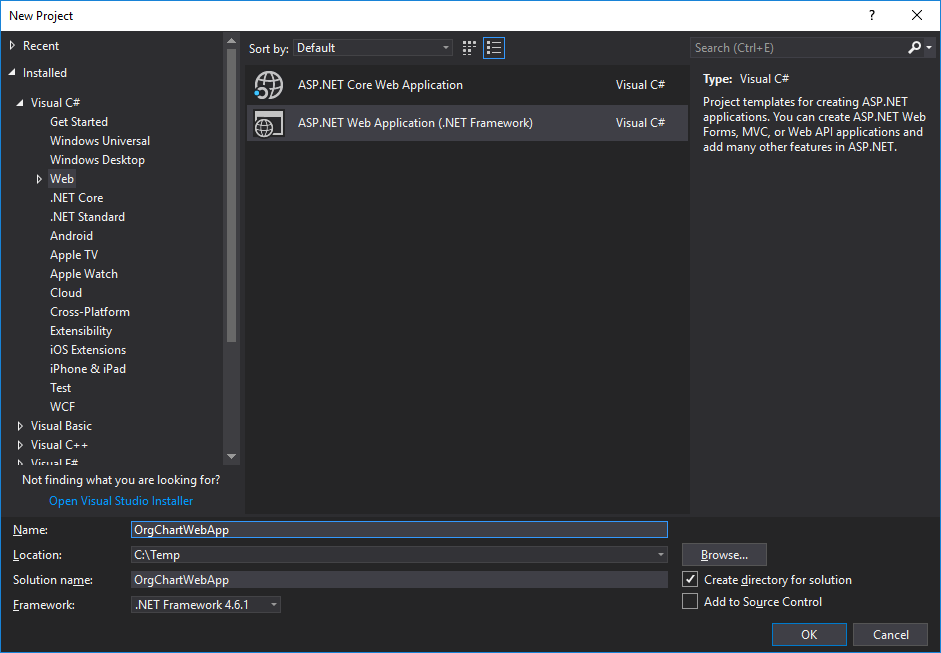
Task: Click the help question mark icon
Action: pyautogui.click(x=872, y=16)
